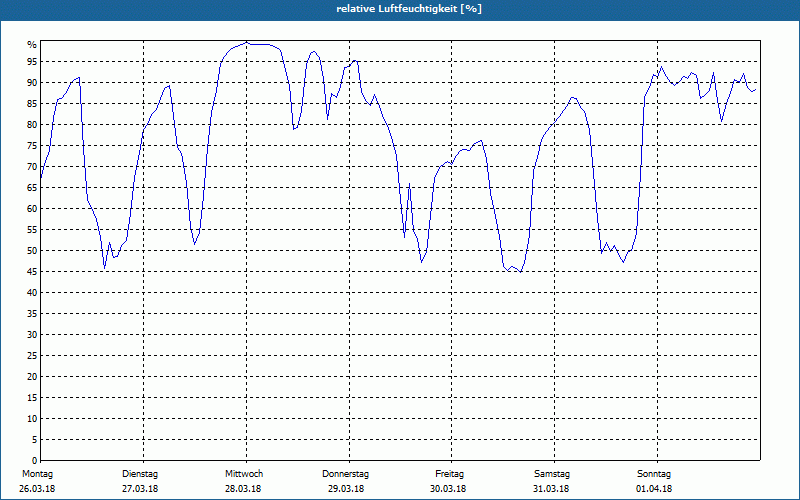Select the '15' y-axis label
This screenshot has height=500, width=800.
pos(32,398)
